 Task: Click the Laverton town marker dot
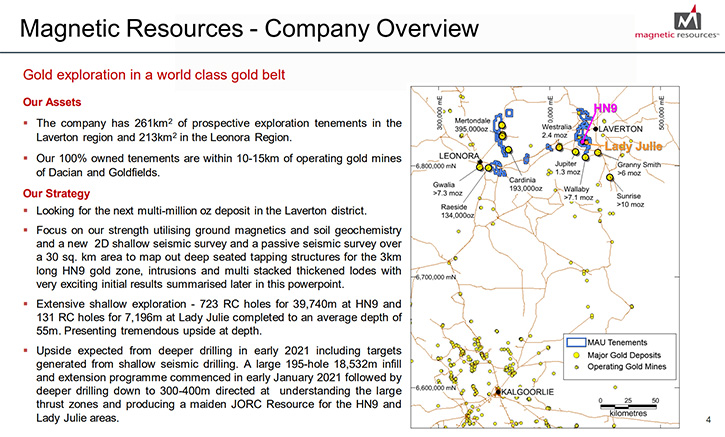(596, 129)
